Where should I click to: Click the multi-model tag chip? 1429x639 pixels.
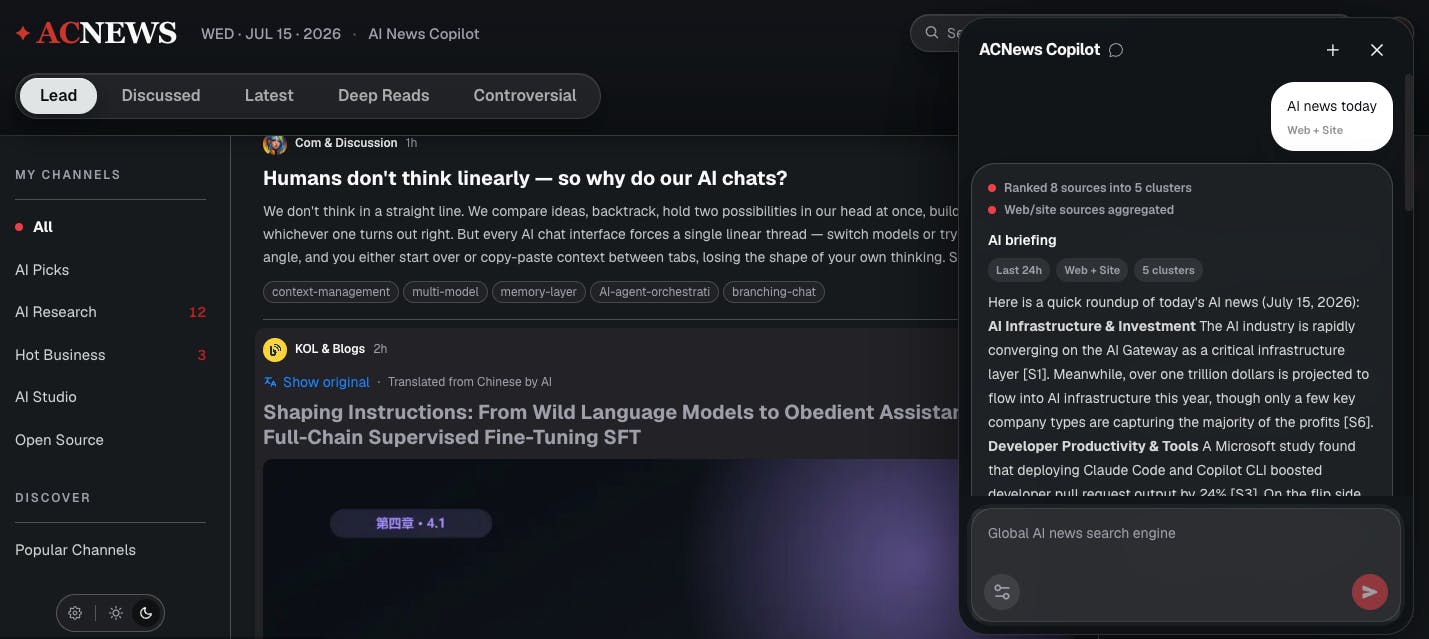coord(446,292)
